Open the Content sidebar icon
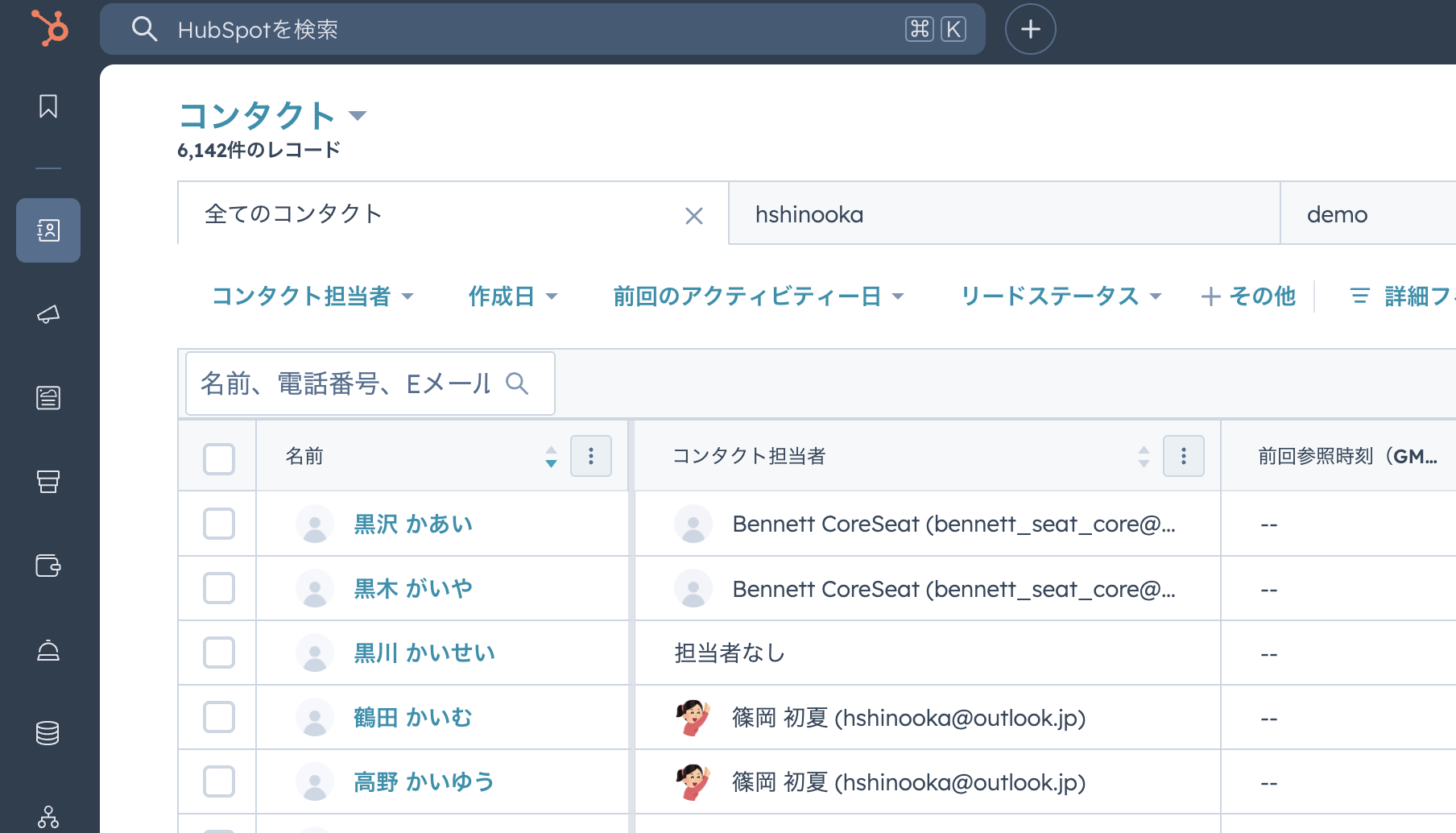Image resolution: width=1456 pixels, height=833 pixels. click(x=48, y=398)
